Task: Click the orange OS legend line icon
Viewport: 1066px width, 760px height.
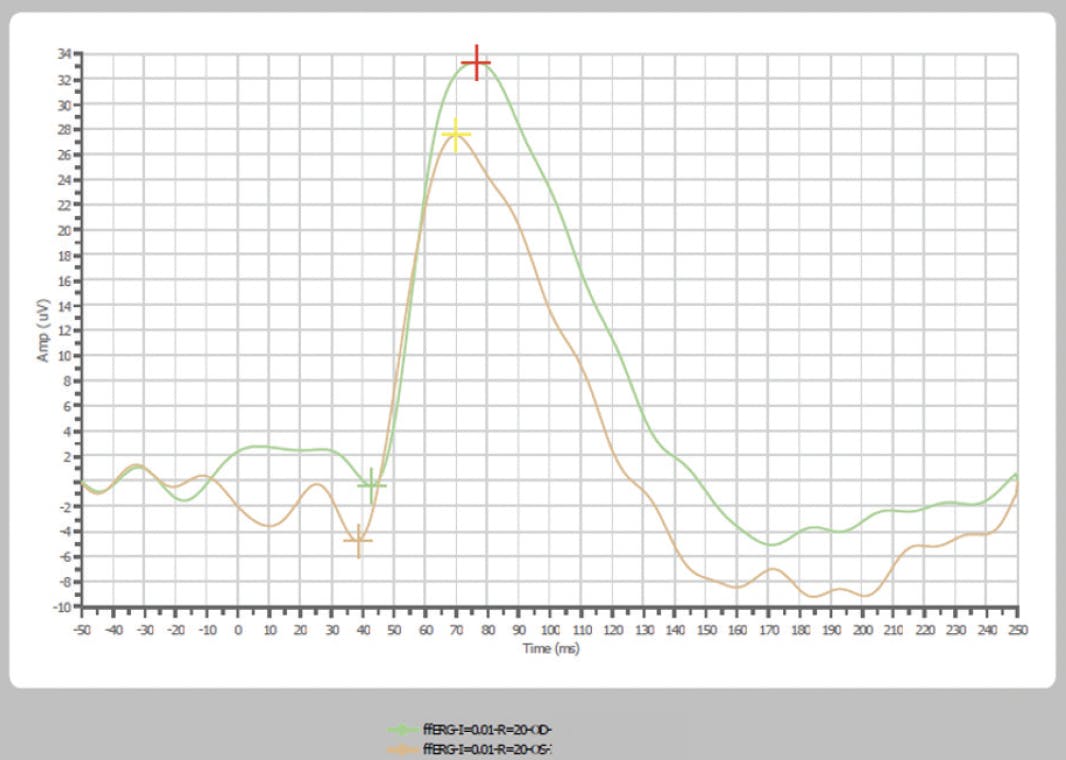Action: 404,748
